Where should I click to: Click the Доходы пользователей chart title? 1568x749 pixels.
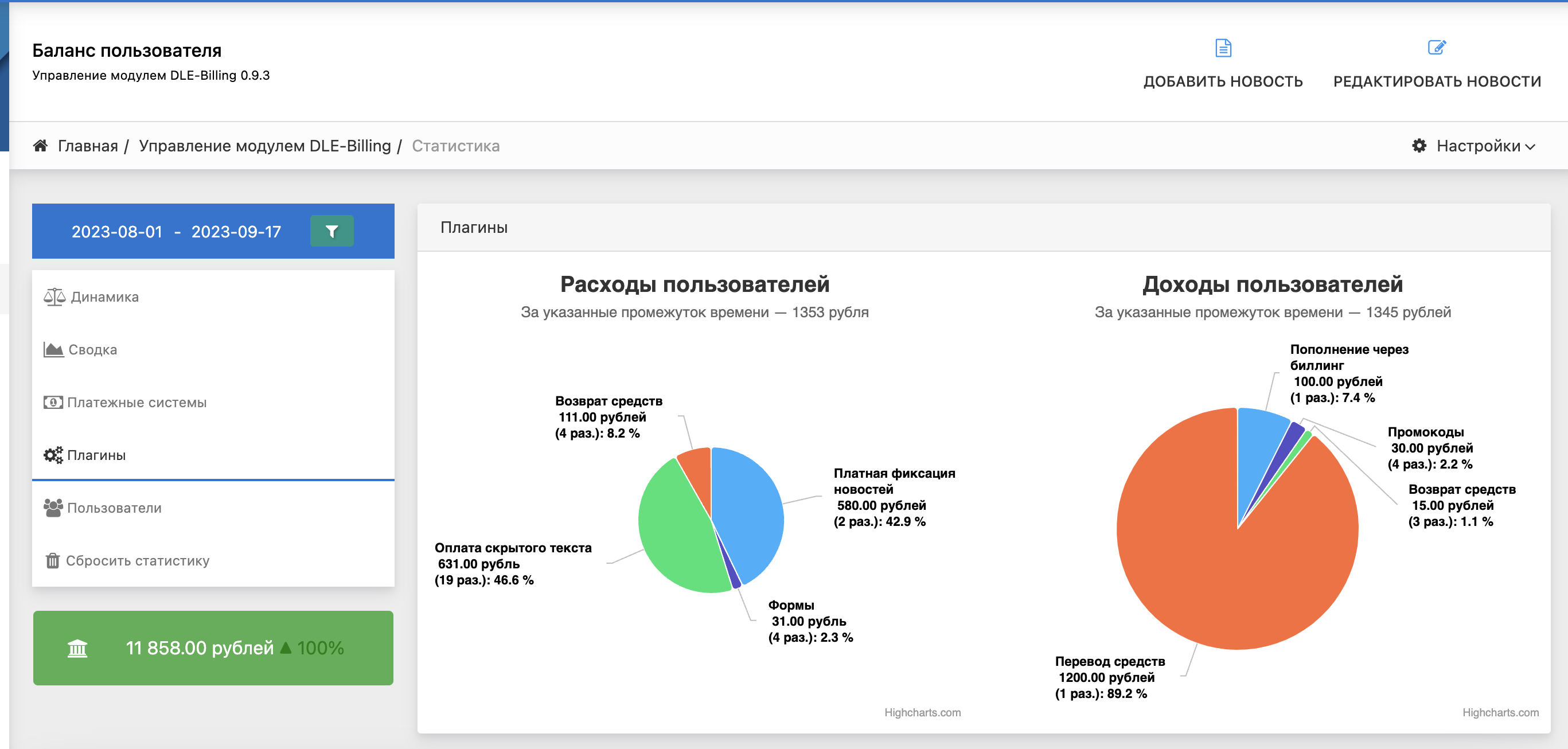point(1272,284)
